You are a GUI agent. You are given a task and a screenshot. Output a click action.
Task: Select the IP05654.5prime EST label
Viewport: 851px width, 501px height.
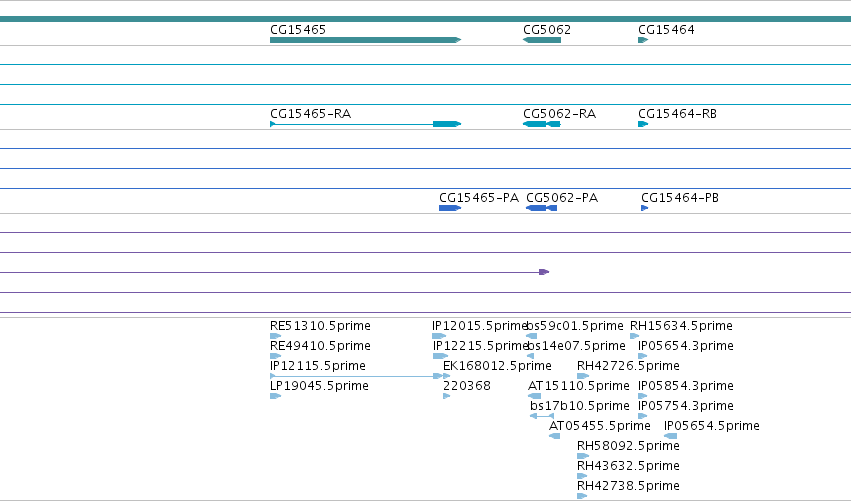tap(712, 426)
